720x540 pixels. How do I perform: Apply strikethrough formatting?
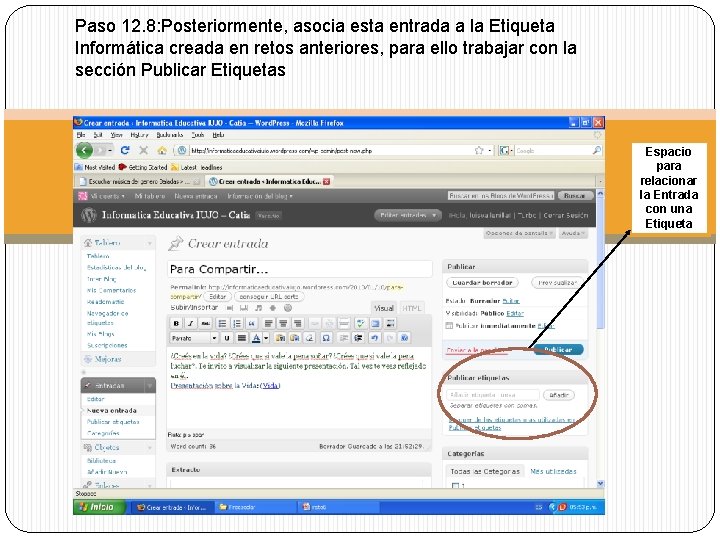[206, 324]
